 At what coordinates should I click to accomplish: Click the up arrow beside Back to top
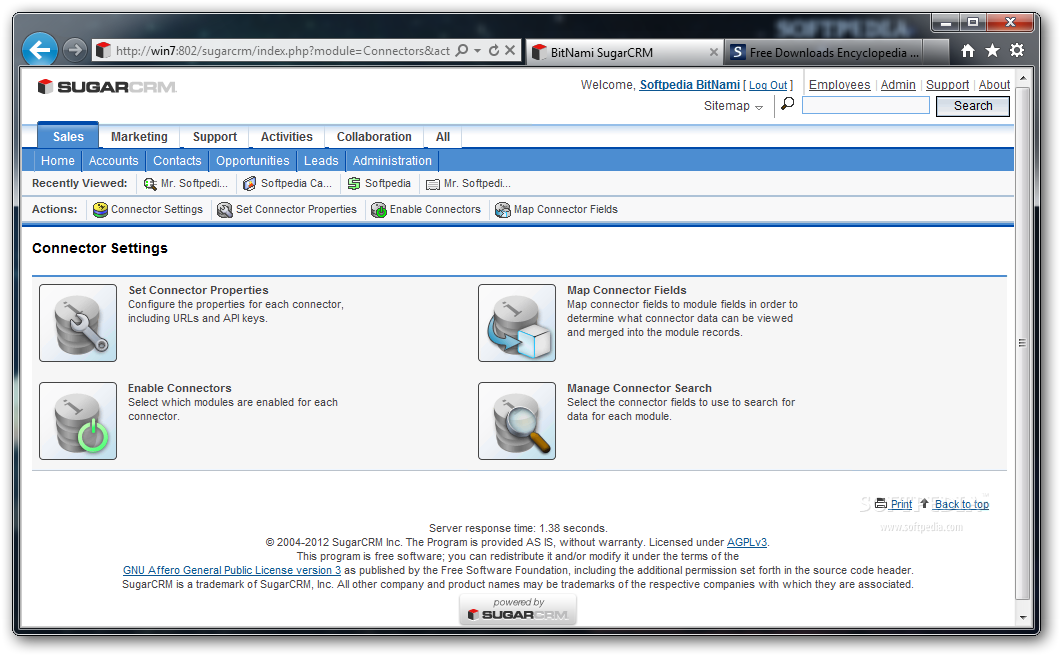(924, 504)
